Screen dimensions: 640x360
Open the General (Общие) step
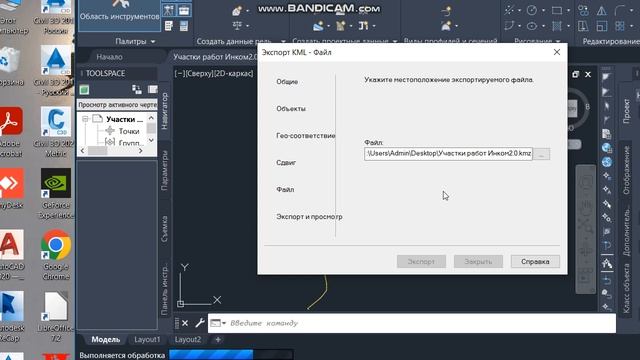pyautogui.click(x=287, y=82)
